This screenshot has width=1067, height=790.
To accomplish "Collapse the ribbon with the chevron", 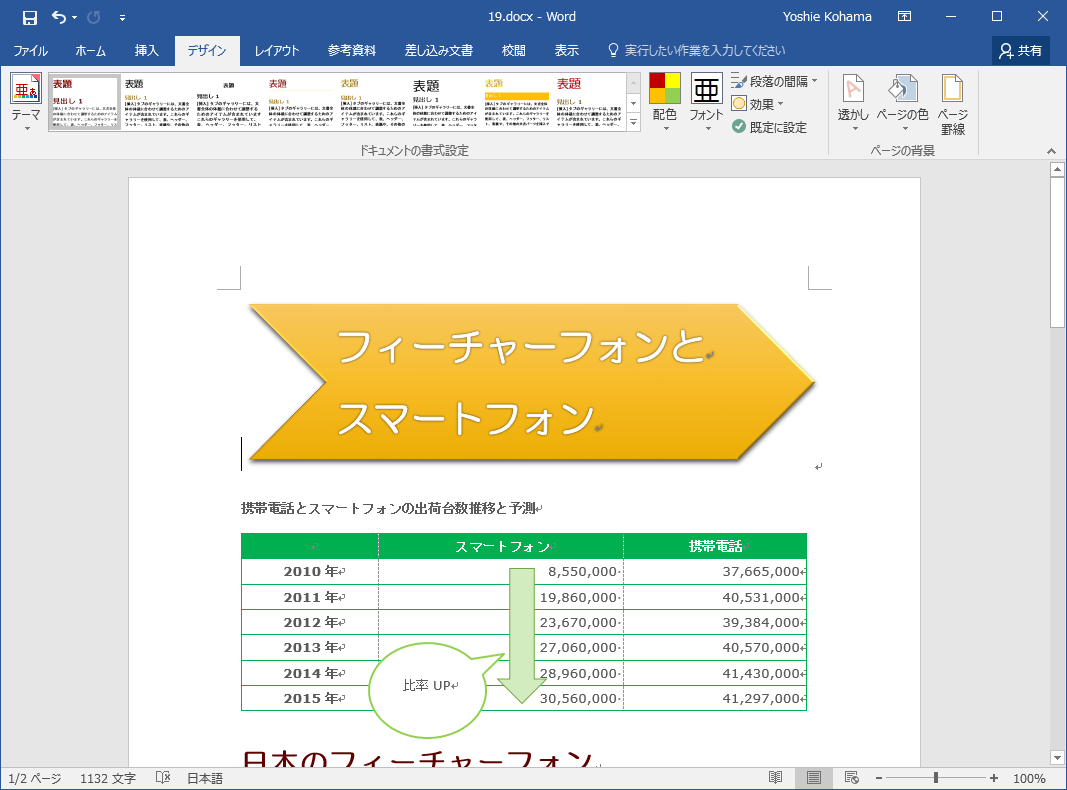I will tap(1051, 151).
